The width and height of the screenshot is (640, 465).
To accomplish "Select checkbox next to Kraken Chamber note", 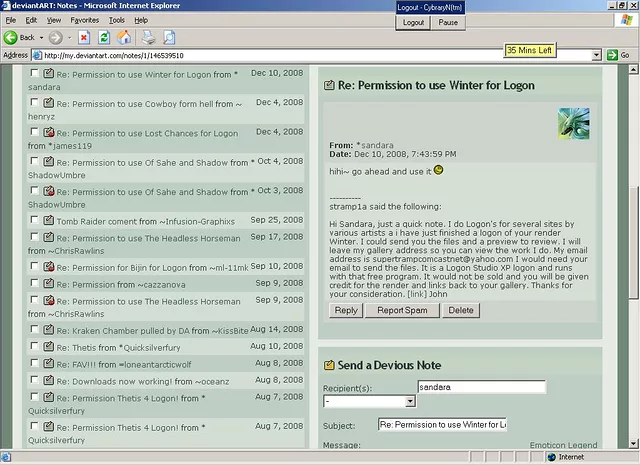I will coord(35,328).
